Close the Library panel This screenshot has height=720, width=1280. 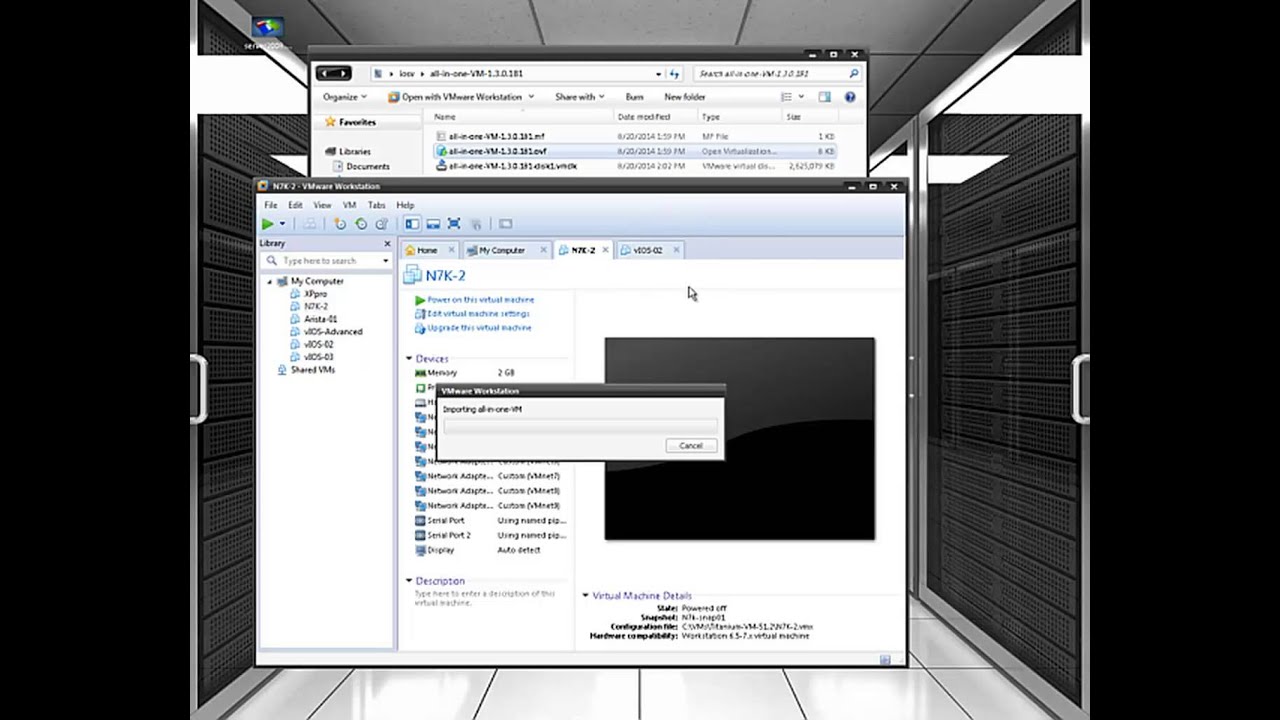click(x=387, y=244)
